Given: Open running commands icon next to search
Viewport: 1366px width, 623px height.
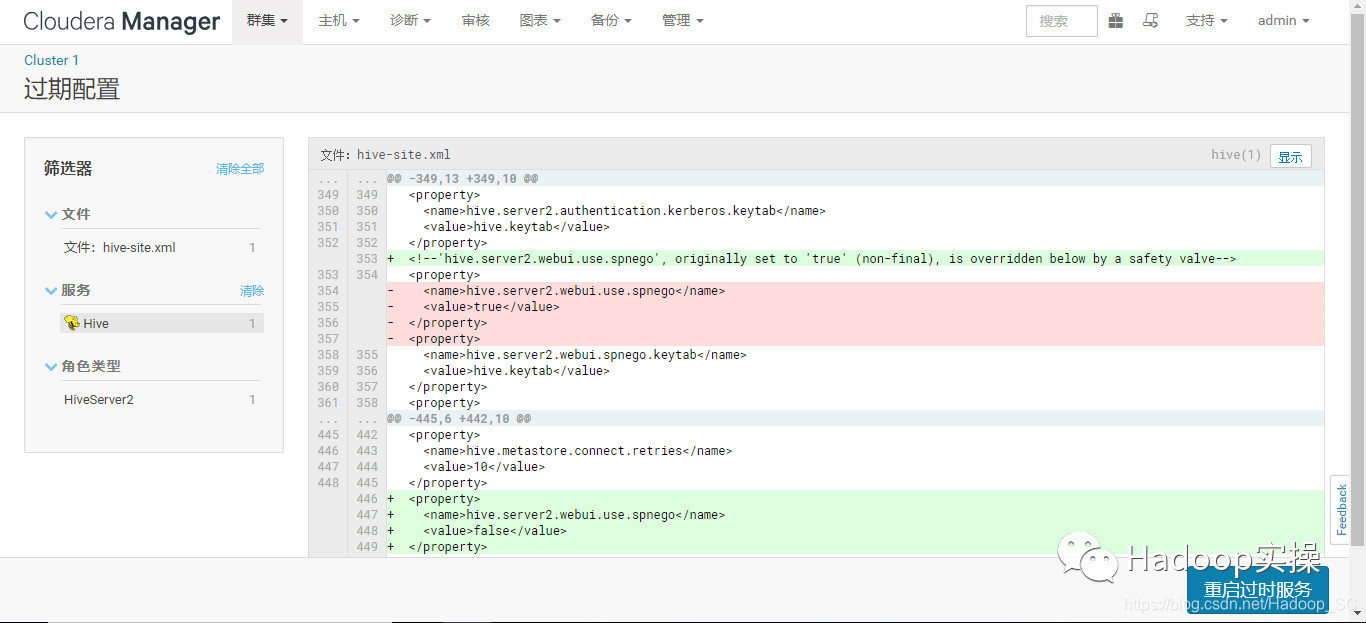Looking at the screenshot, I should pos(1151,20).
